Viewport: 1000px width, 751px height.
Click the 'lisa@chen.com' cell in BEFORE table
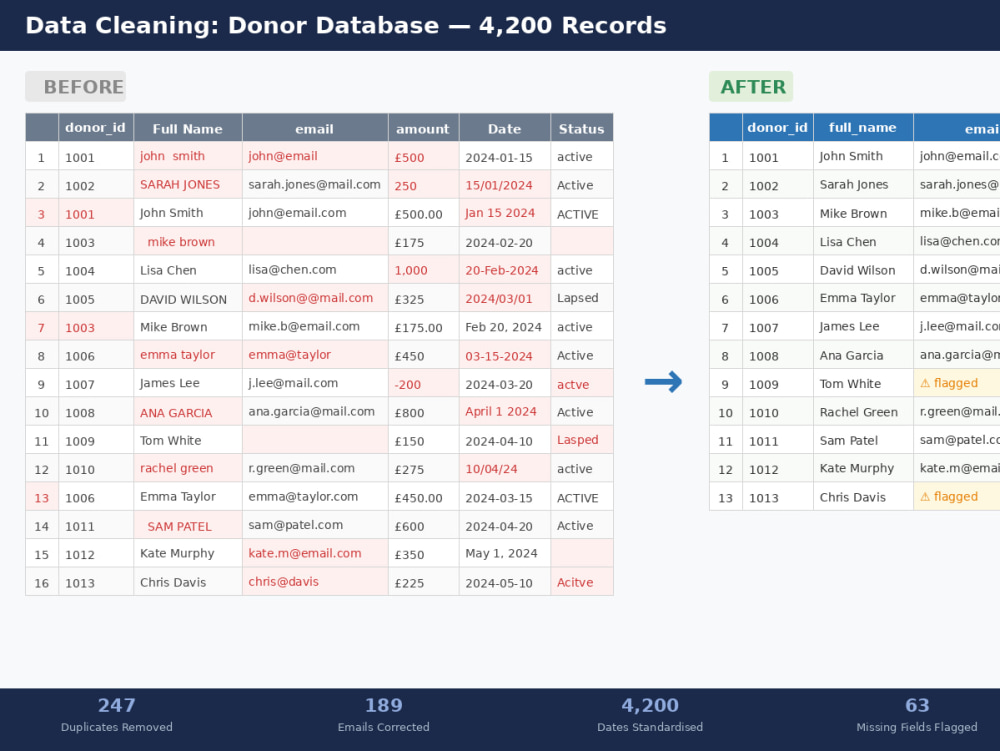(x=315, y=270)
